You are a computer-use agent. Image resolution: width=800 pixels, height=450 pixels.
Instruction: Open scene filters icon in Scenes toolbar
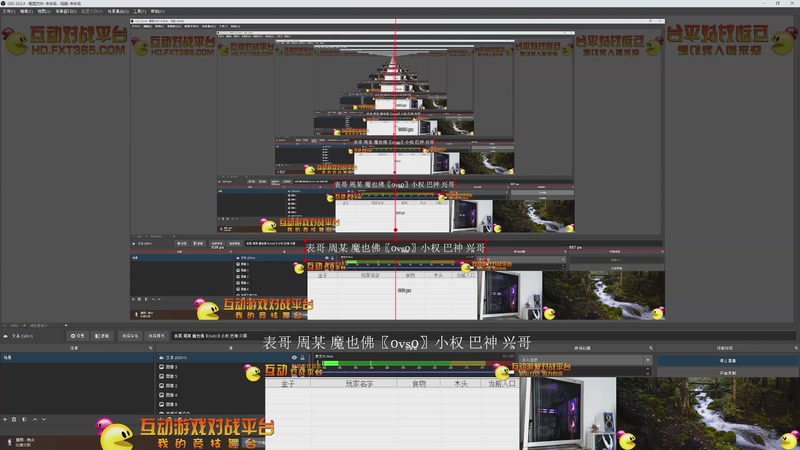point(24,419)
